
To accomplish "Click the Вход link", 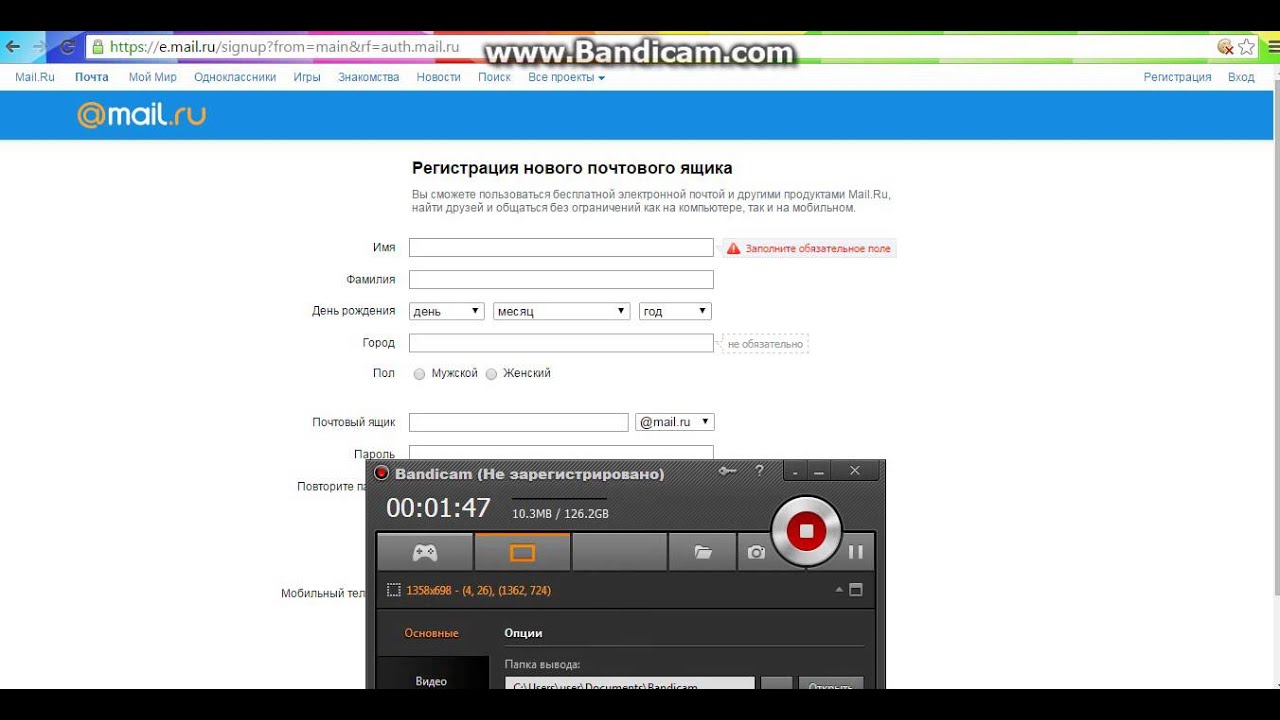I will pyautogui.click(x=1241, y=77).
